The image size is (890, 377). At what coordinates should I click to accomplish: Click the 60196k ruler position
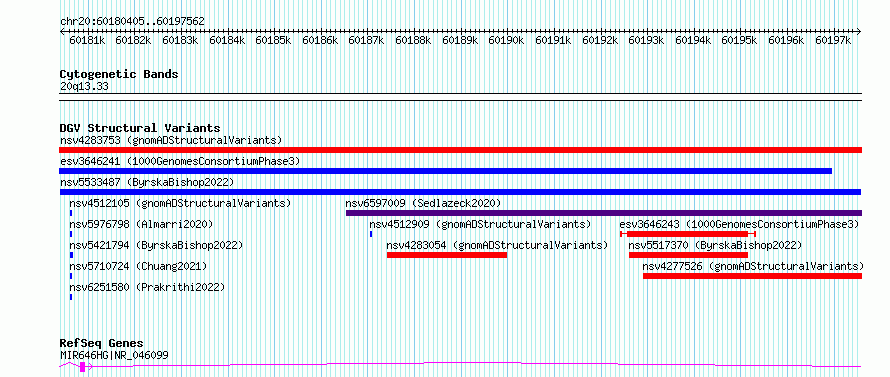786,40
